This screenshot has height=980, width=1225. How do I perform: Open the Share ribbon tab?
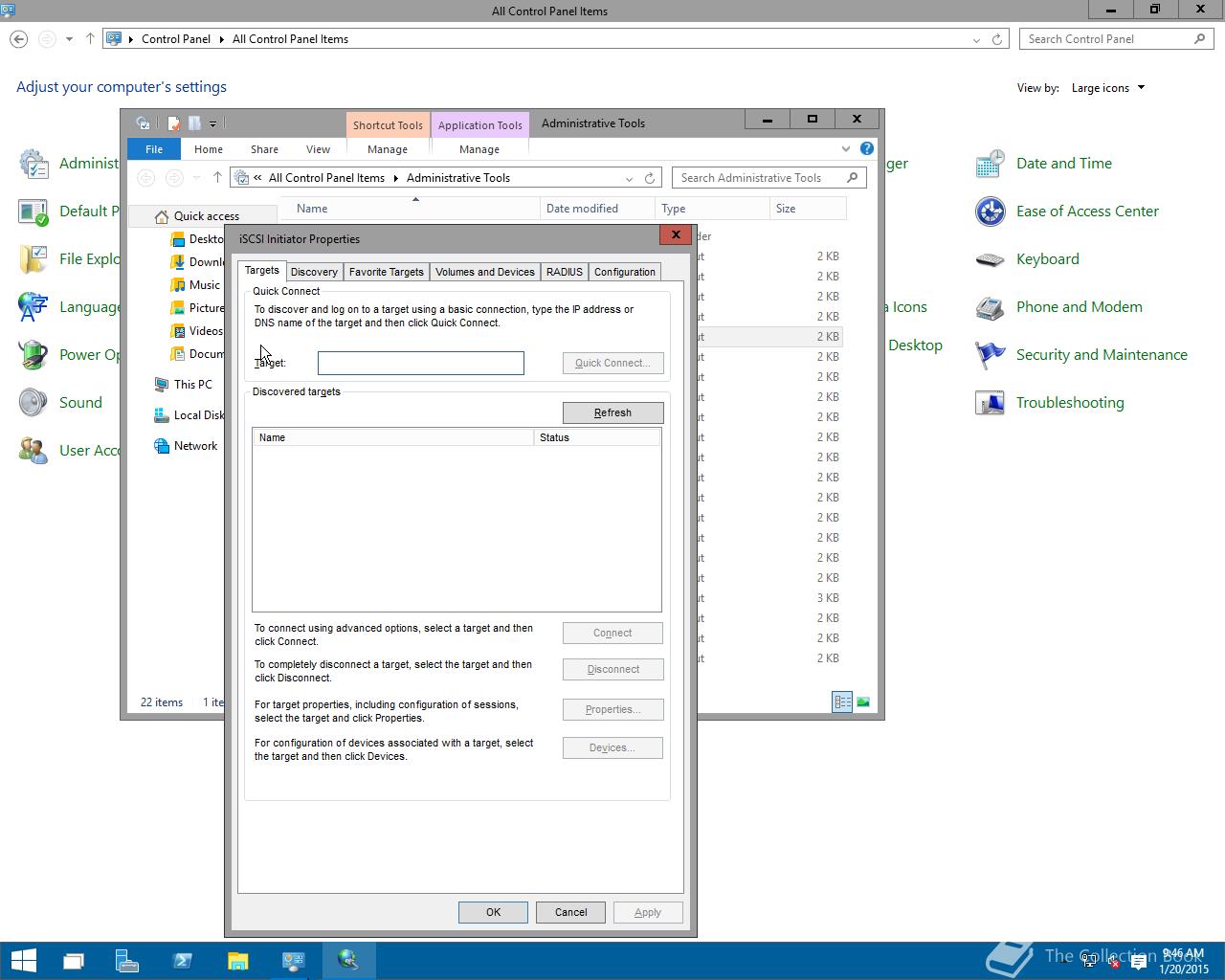[265, 149]
